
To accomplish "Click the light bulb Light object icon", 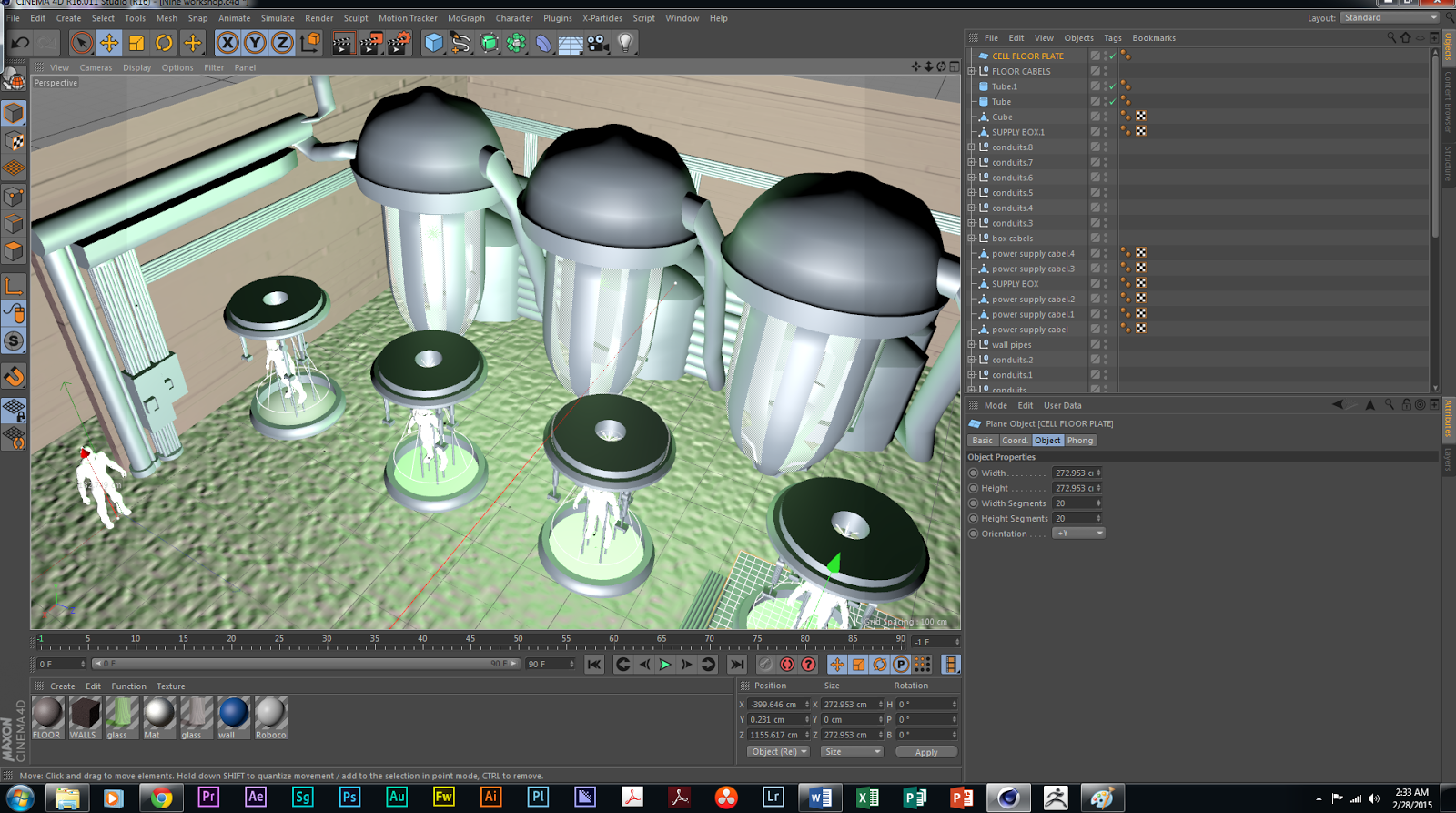I will (x=625, y=43).
